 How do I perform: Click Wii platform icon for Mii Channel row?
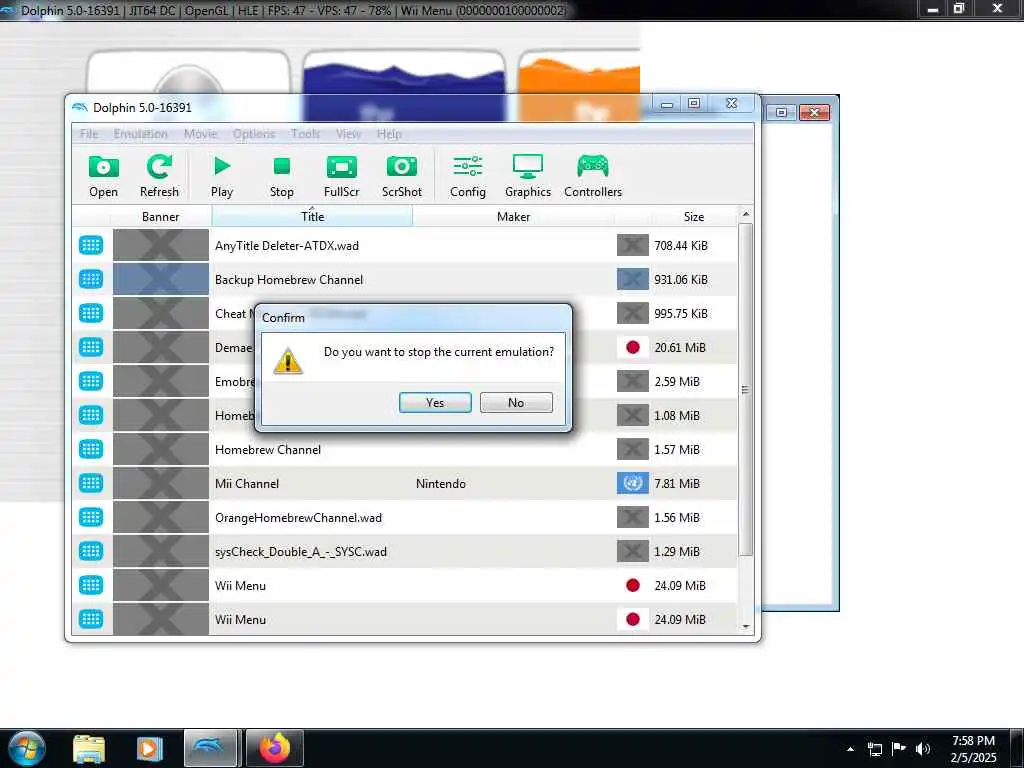(x=91, y=483)
